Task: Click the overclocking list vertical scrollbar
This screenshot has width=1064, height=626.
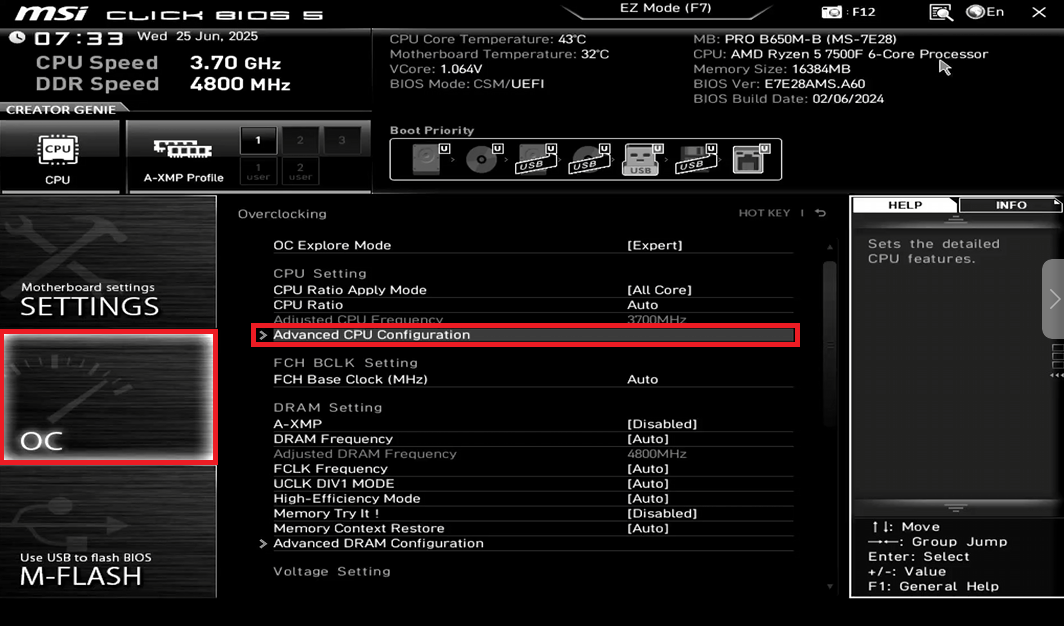Action: coord(829,300)
